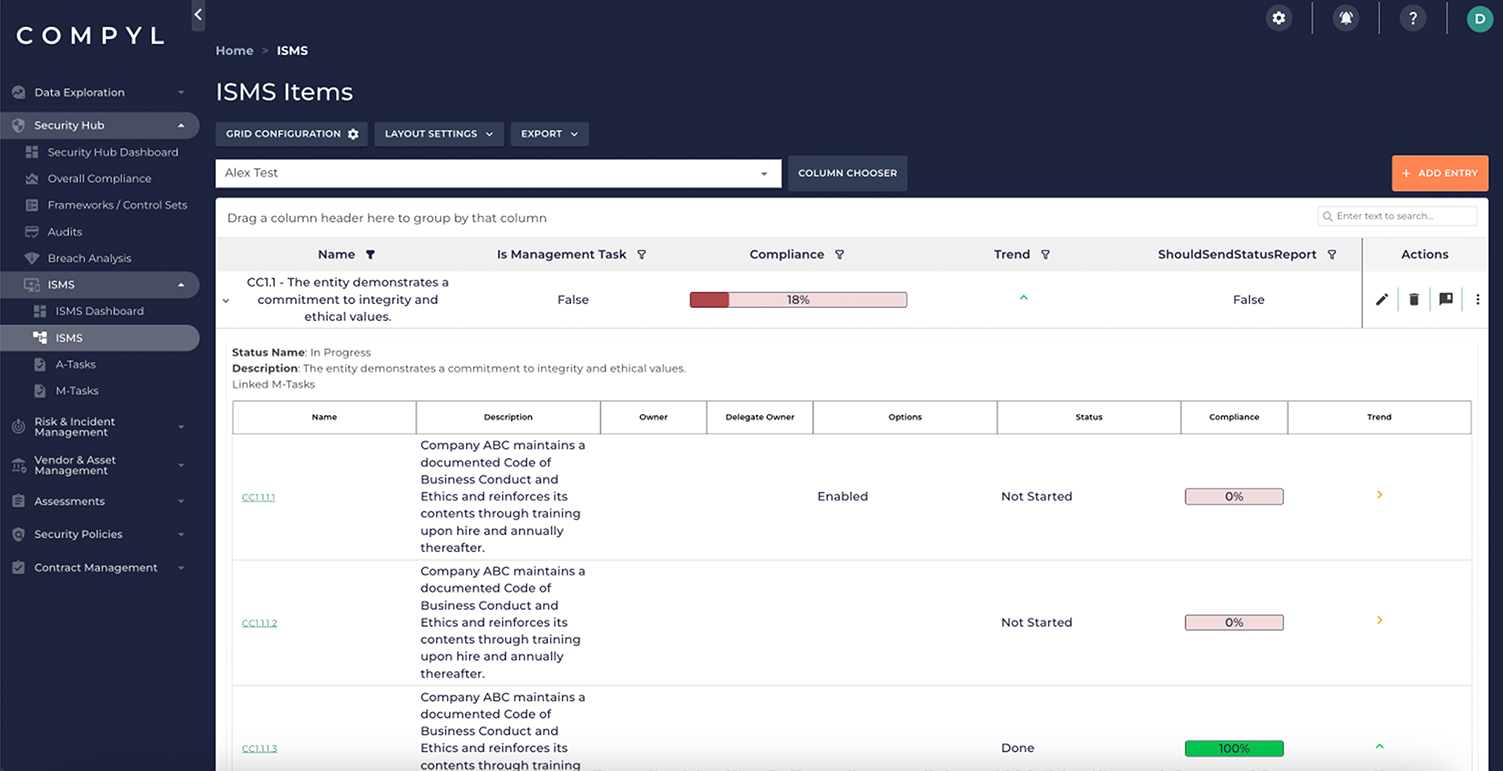
Task: Open the CC1.1.1.1 task link
Action: click(258, 496)
